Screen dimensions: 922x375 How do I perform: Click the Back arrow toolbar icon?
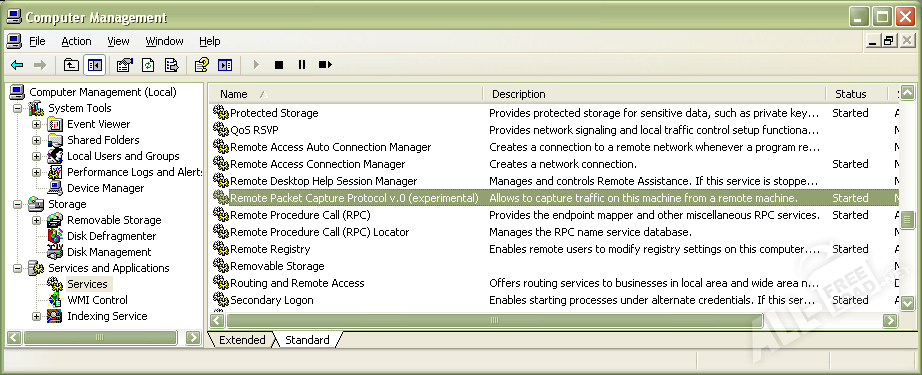pos(17,65)
